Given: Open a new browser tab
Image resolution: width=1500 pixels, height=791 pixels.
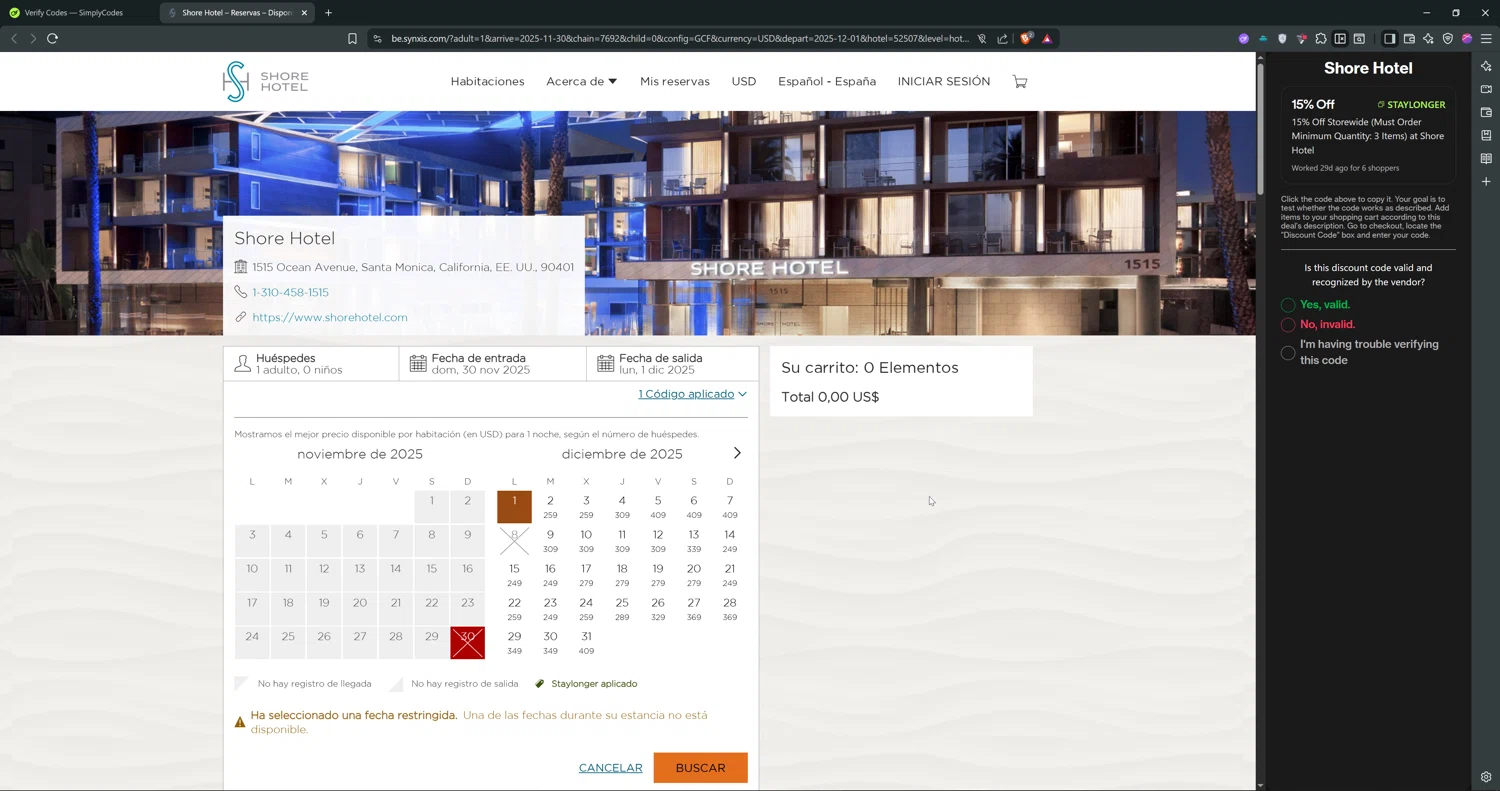Looking at the screenshot, I should (x=328, y=13).
